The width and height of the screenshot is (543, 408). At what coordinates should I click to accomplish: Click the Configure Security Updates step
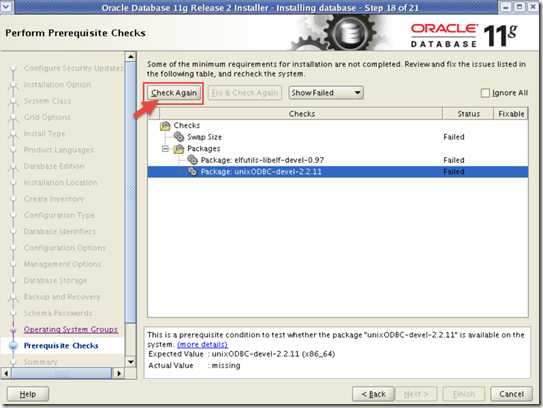click(73, 68)
